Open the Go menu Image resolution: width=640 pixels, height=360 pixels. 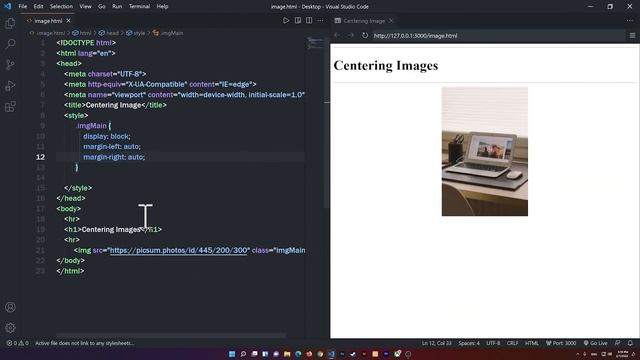(102, 7)
